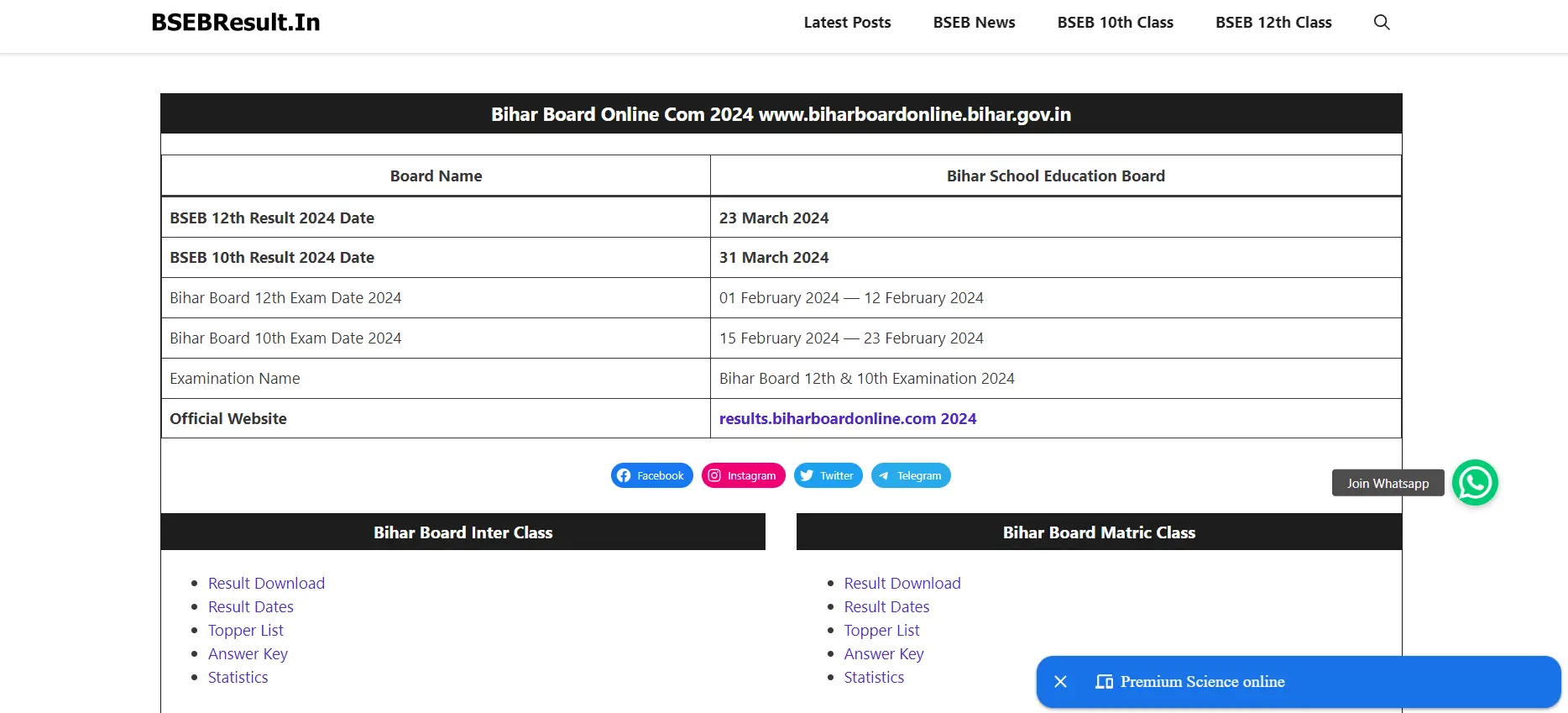Open BSEB 10th Class menu

click(1116, 23)
